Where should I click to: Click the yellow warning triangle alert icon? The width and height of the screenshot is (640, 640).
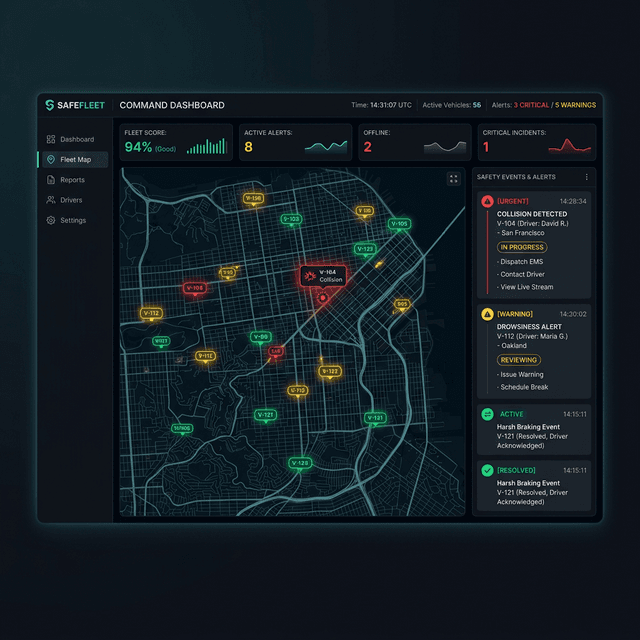487,314
